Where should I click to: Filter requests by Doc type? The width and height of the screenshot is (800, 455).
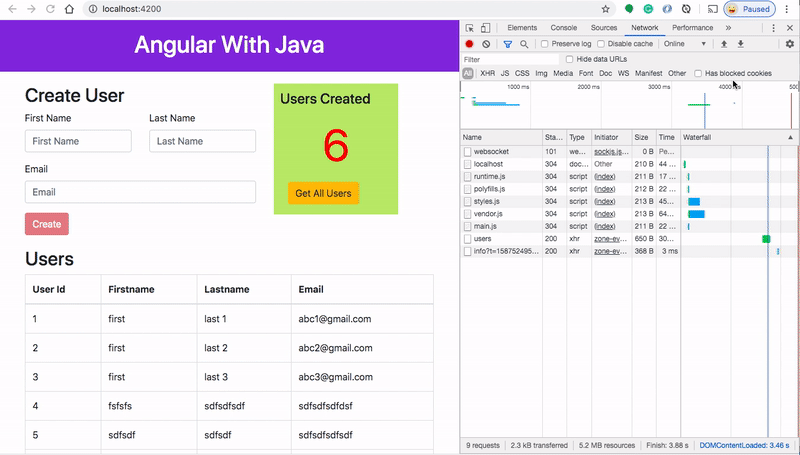point(606,73)
